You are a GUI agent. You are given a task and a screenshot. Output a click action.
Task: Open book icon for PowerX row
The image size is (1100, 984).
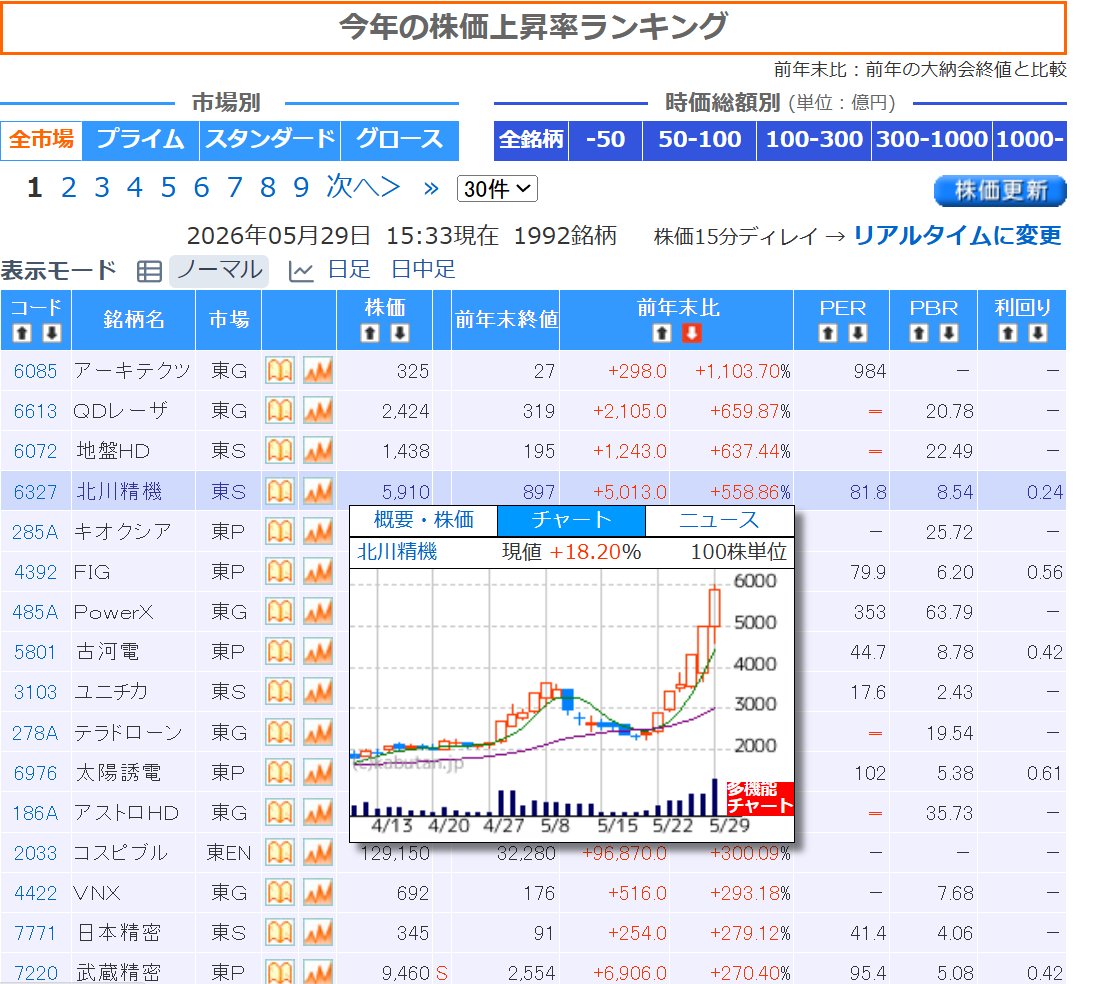click(279, 612)
